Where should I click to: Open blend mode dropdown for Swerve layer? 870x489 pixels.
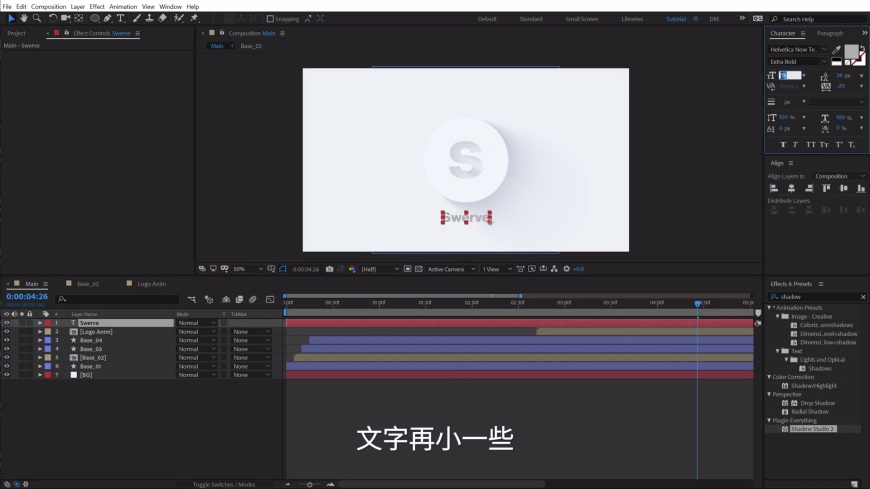(196, 323)
